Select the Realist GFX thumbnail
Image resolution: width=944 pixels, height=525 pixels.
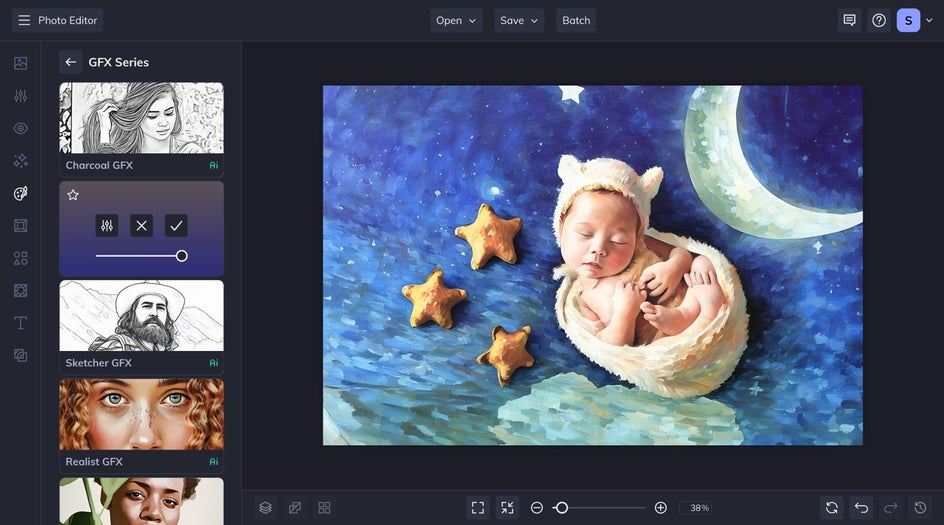point(141,414)
